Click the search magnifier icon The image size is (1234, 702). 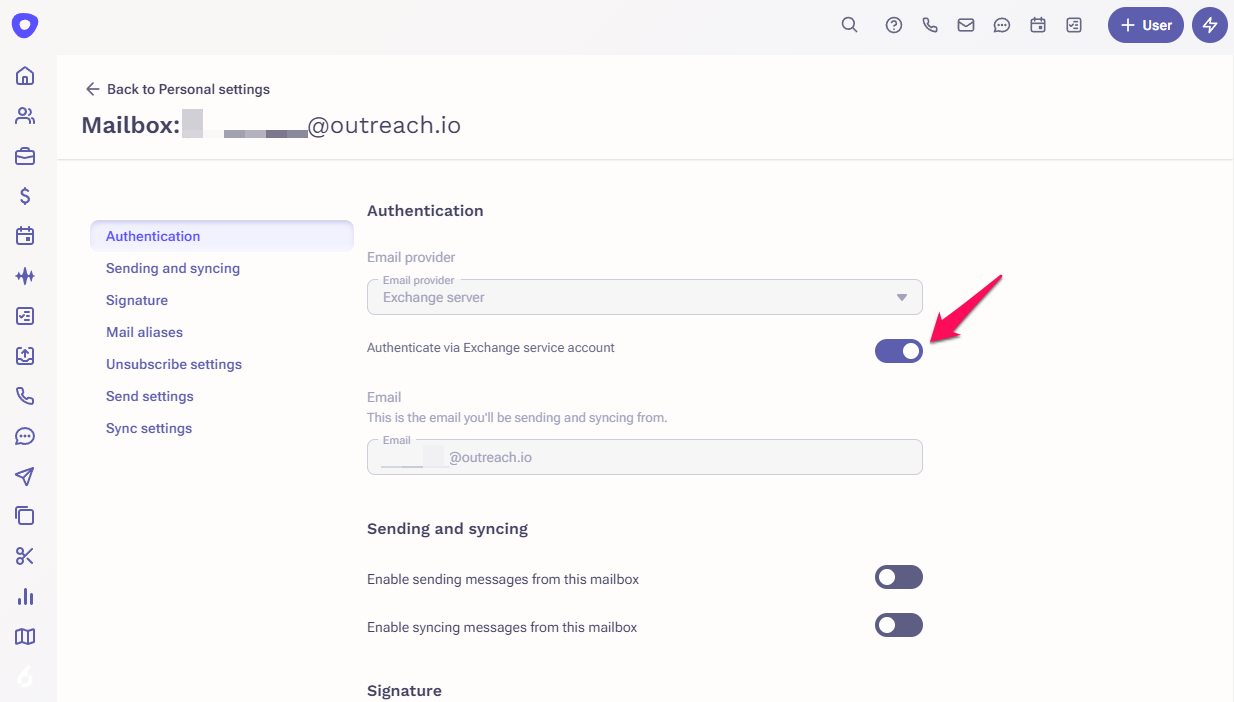[x=849, y=25]
